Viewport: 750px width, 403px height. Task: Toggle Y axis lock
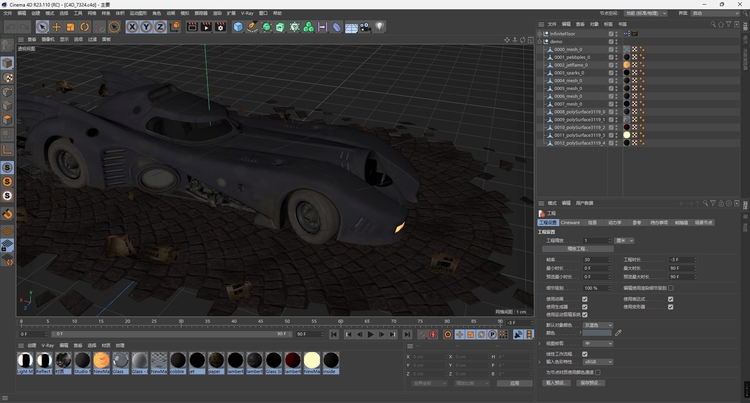coord(146,27)
